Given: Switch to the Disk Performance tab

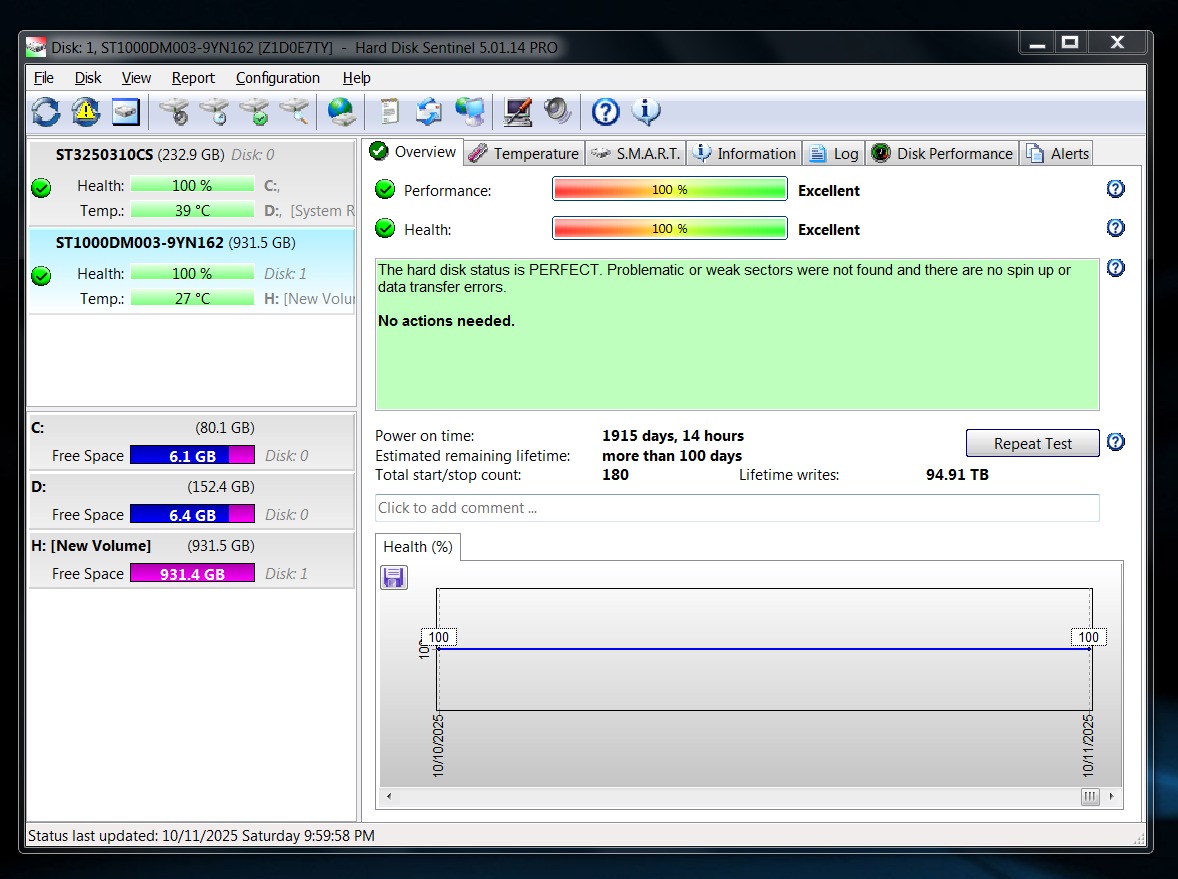Looking at the screenshot, I should (x=942, y=153).
